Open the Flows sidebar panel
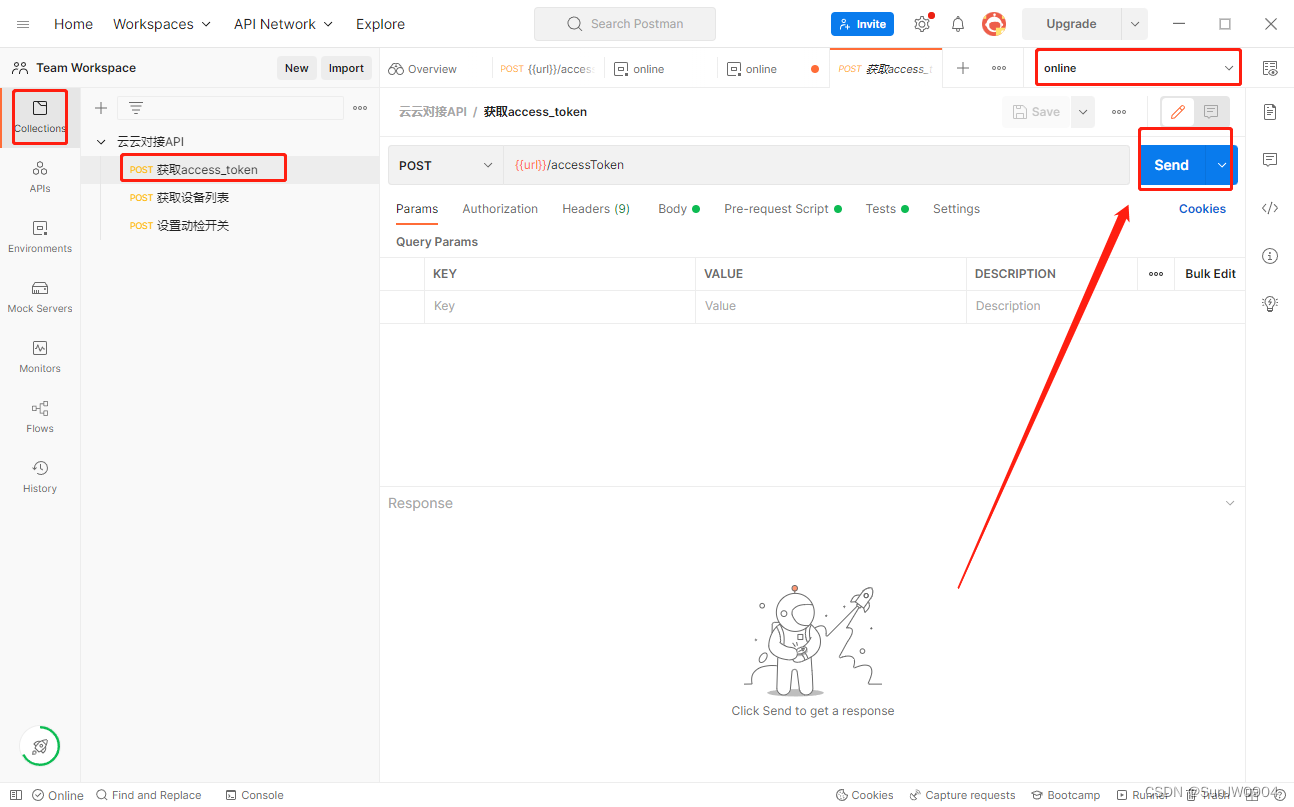Screen dimensions: 1294x807 click(x=40, y=417)
